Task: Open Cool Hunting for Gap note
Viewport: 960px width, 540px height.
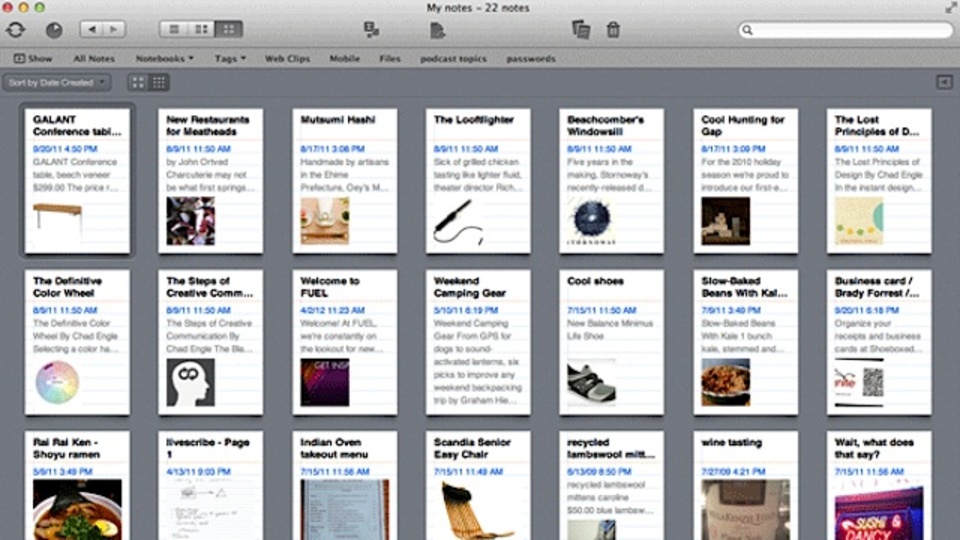Action: pos(746,181)
